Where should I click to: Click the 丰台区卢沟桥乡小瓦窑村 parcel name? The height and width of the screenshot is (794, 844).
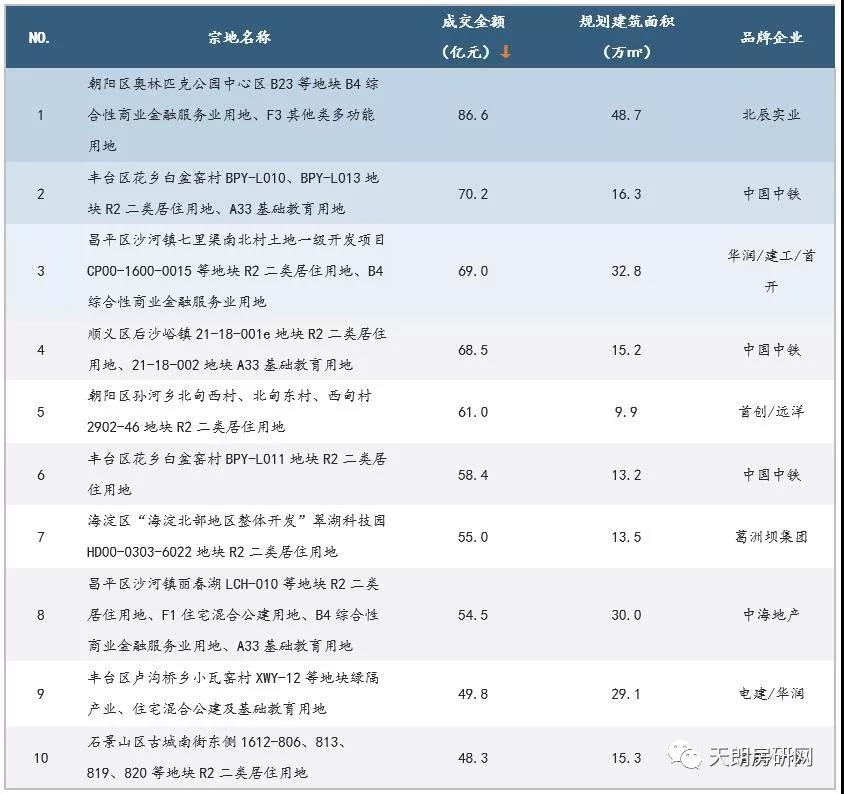click(x=233, y=693)
